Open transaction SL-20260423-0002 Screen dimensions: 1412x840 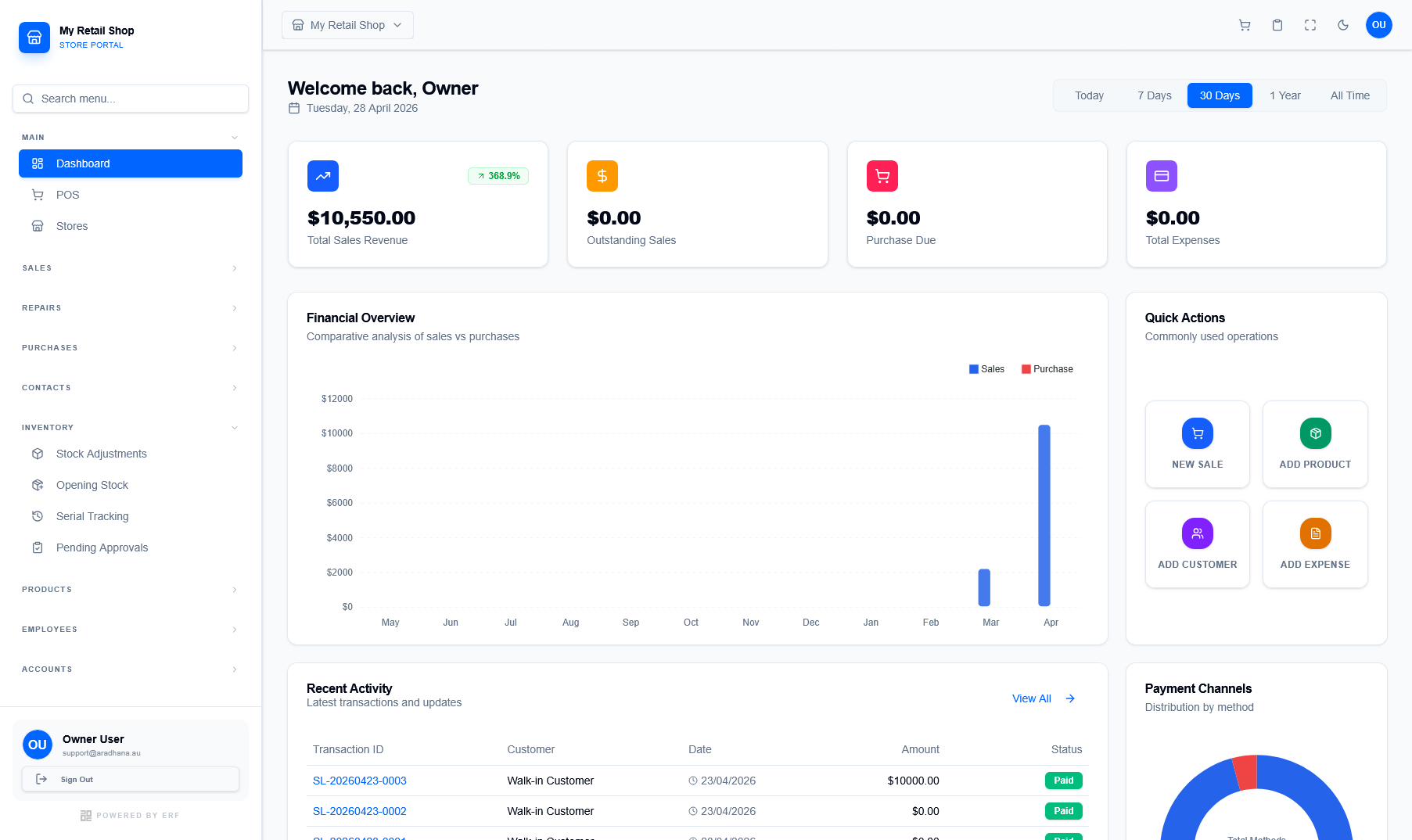tap(360, 811)
